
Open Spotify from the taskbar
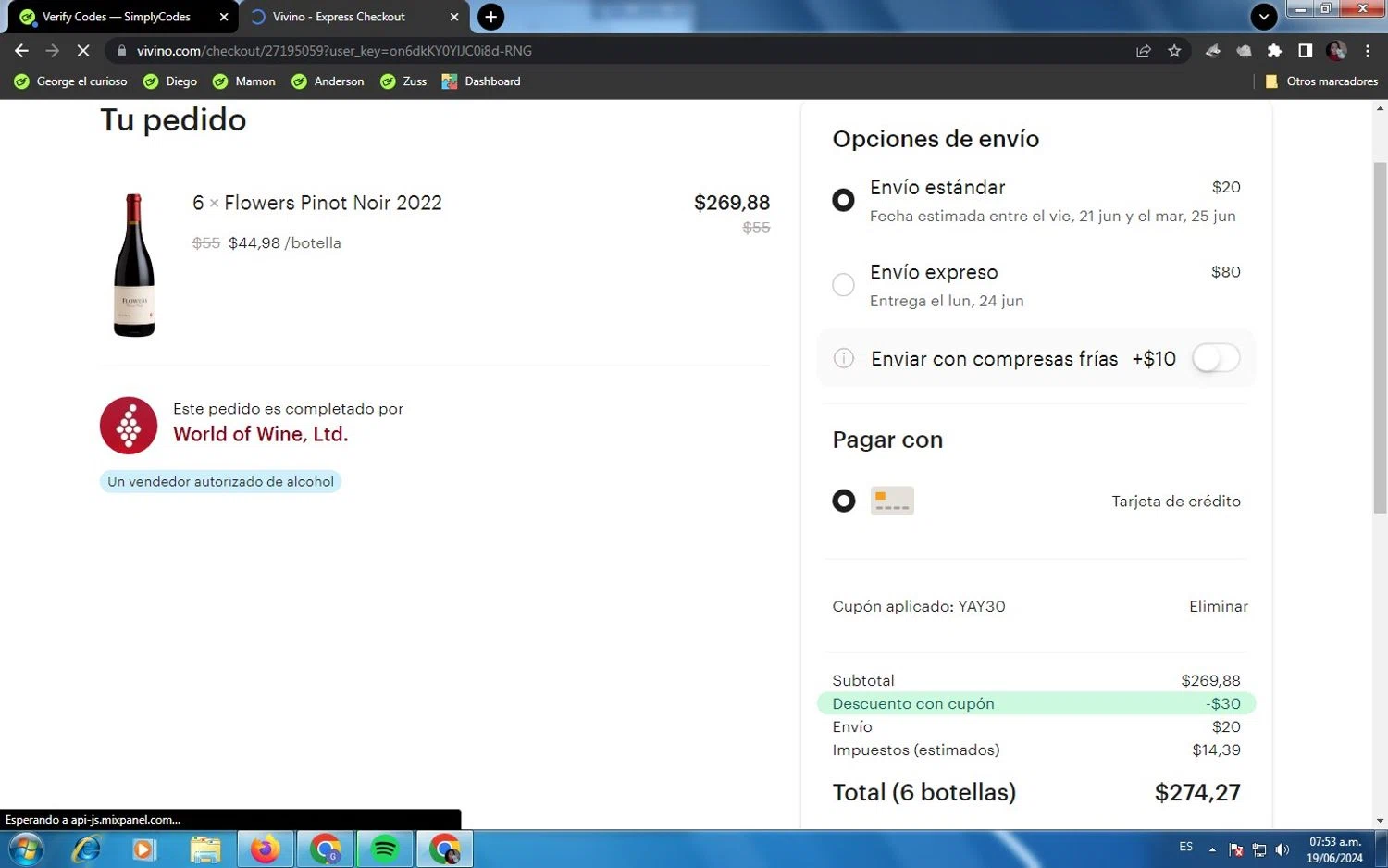point(385,849)
